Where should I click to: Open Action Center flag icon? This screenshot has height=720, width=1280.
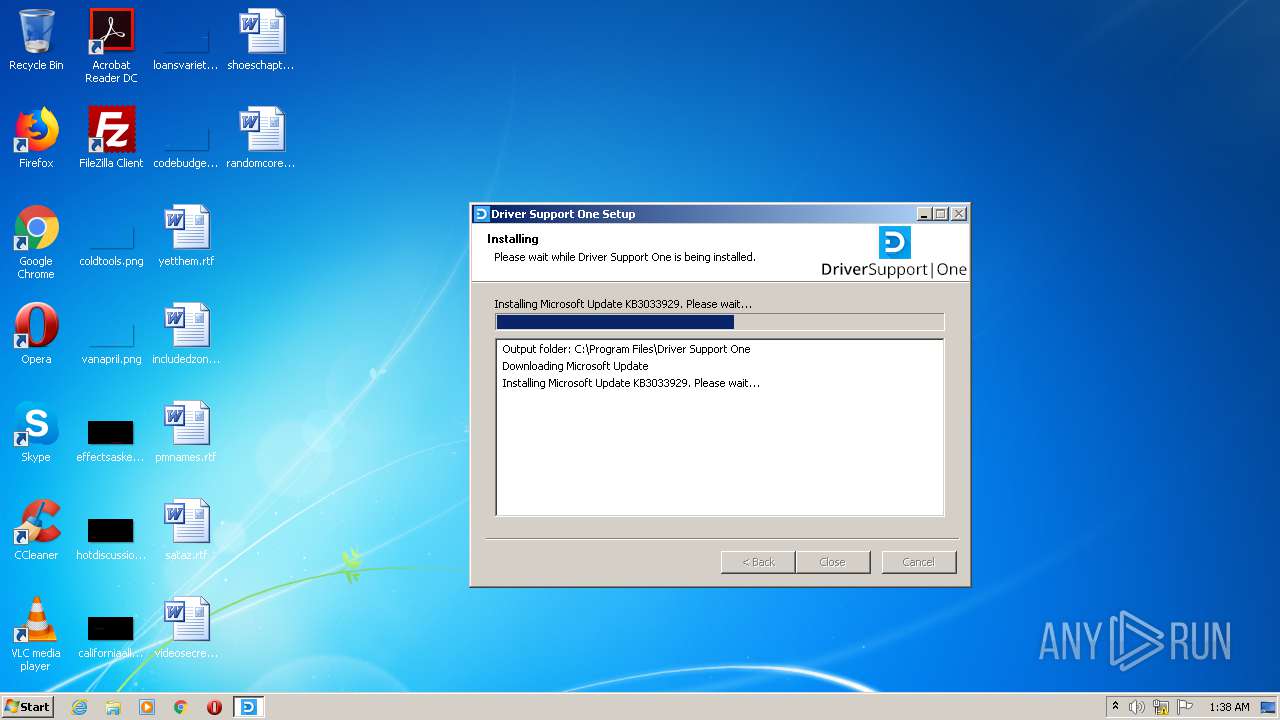(1185, 707)
